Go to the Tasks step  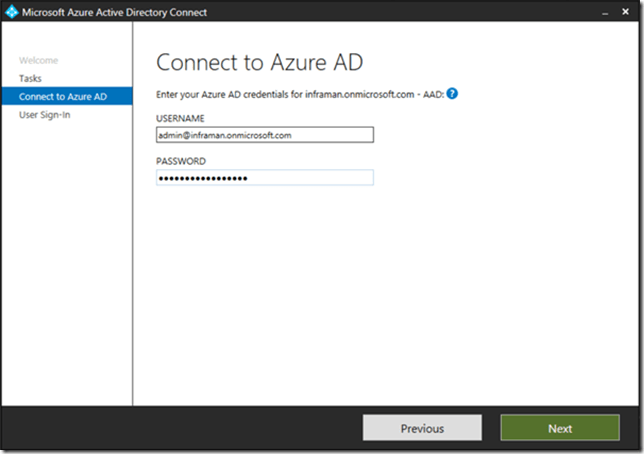coord(30,78)
